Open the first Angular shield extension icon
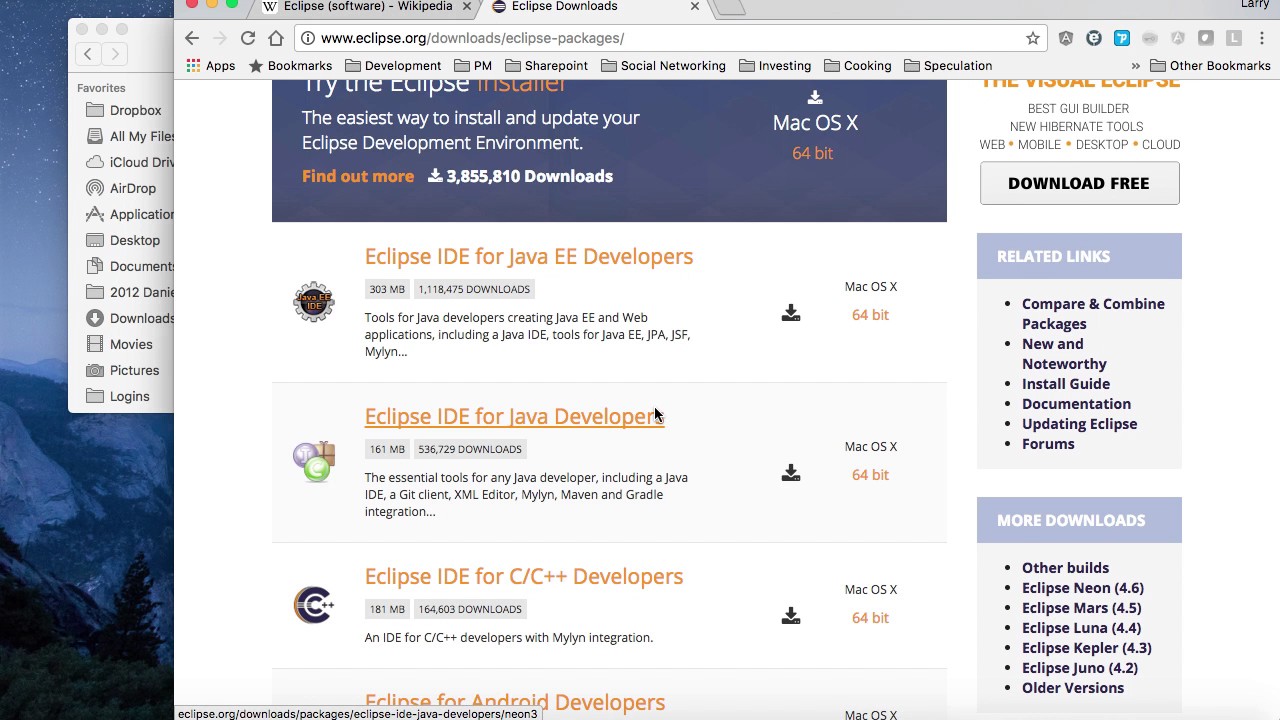The width and height of the screenshot is (1280, 720). click(x=1066, y=38)
